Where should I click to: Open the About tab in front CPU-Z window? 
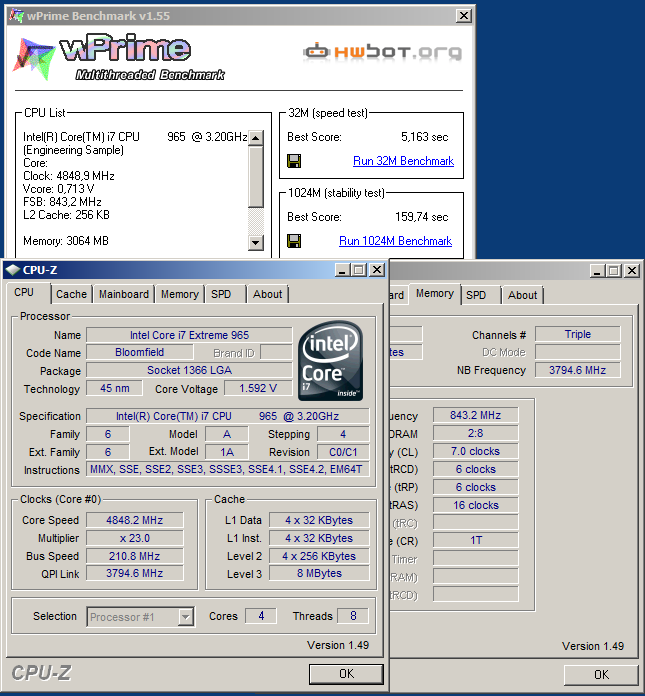pos(267,294)
